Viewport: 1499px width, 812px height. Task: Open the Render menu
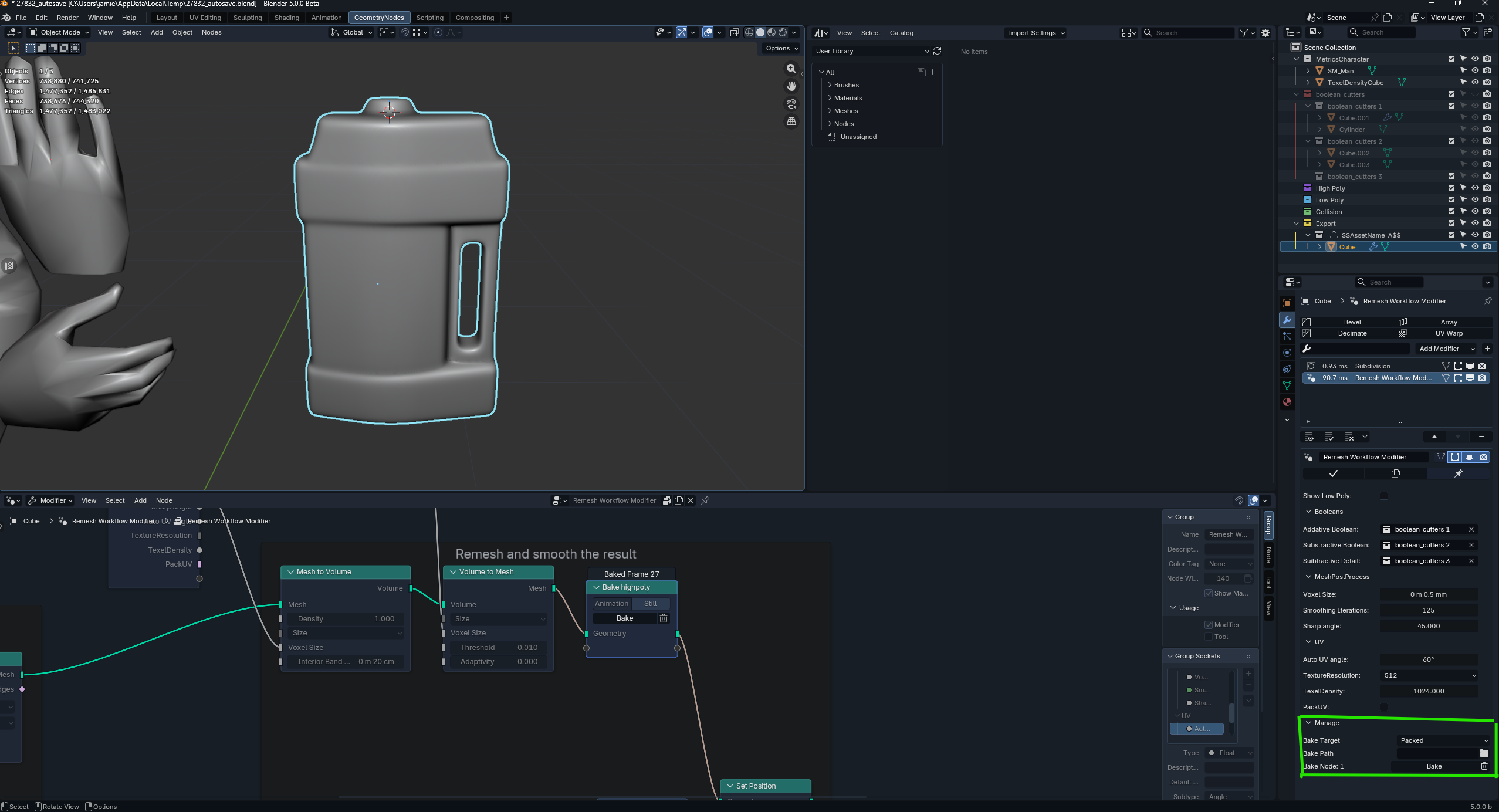tap(67, 18)
